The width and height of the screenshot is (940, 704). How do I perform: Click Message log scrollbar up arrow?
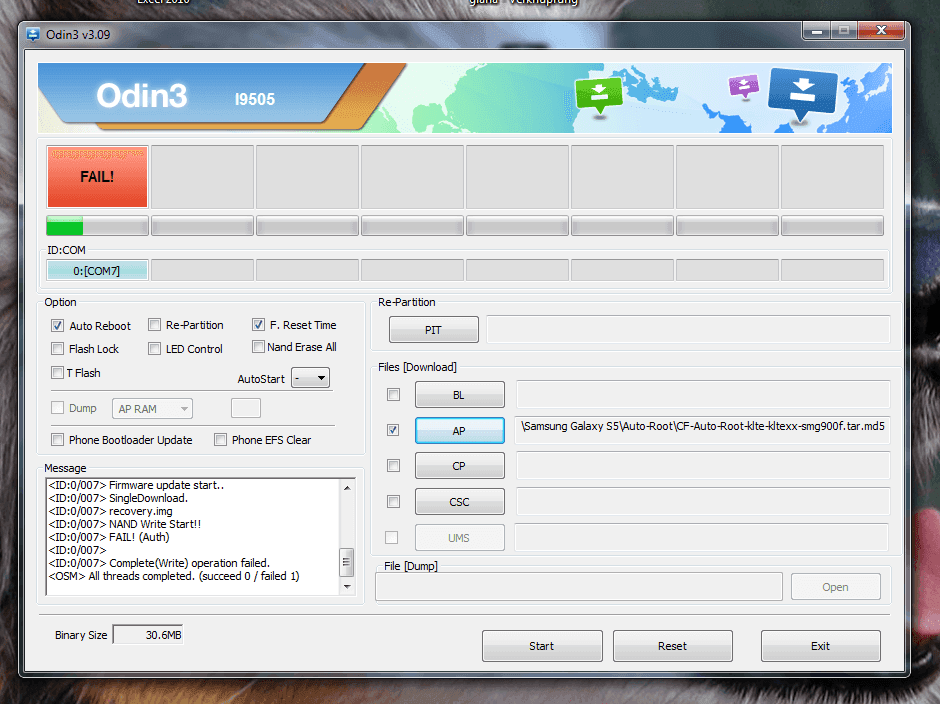click(347, 488)
